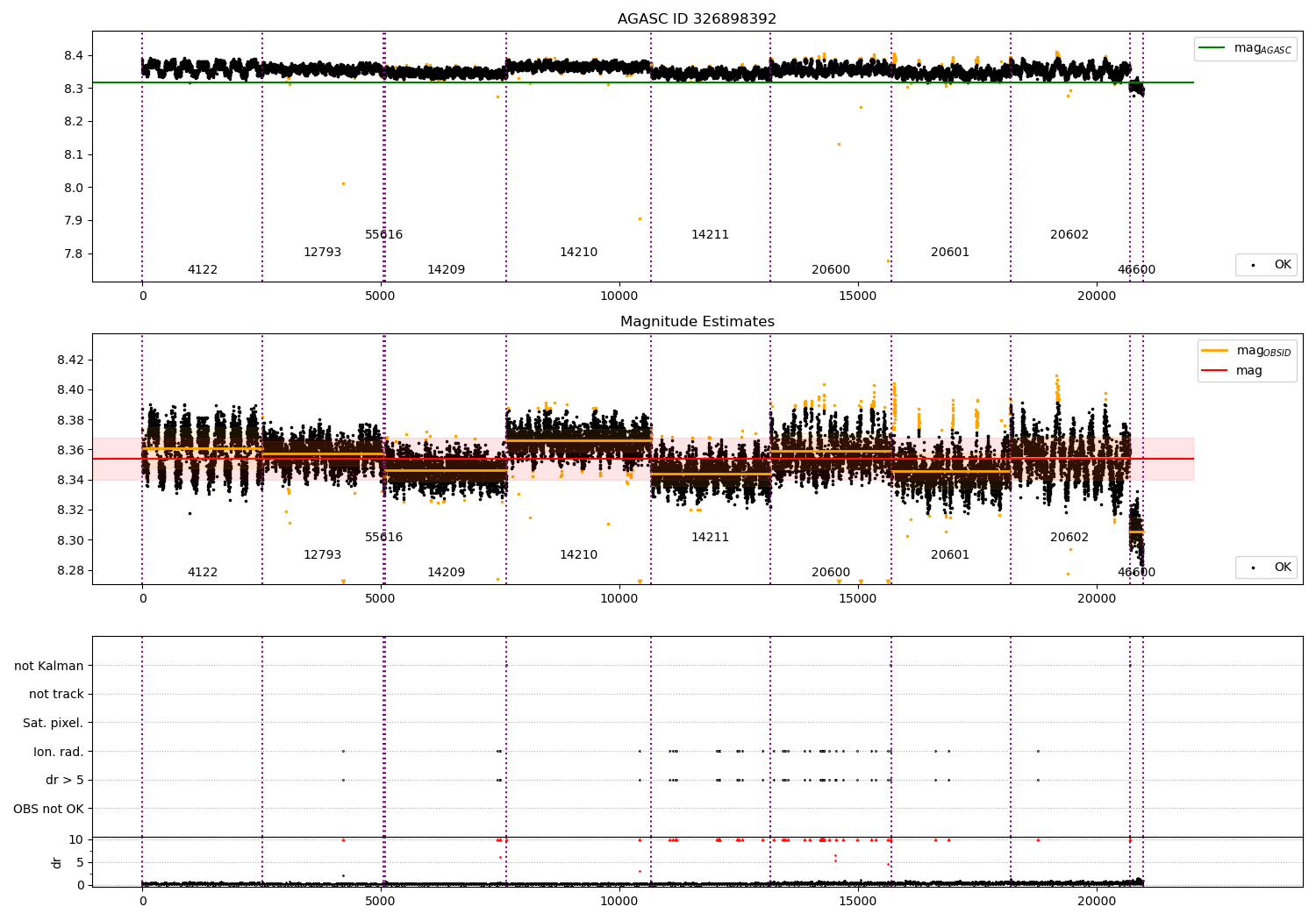The width and height of the screenshot is (1316, 921).
Task: Click obsid label 46600 in Magnitude Estimates plot
Action: 1136,572
